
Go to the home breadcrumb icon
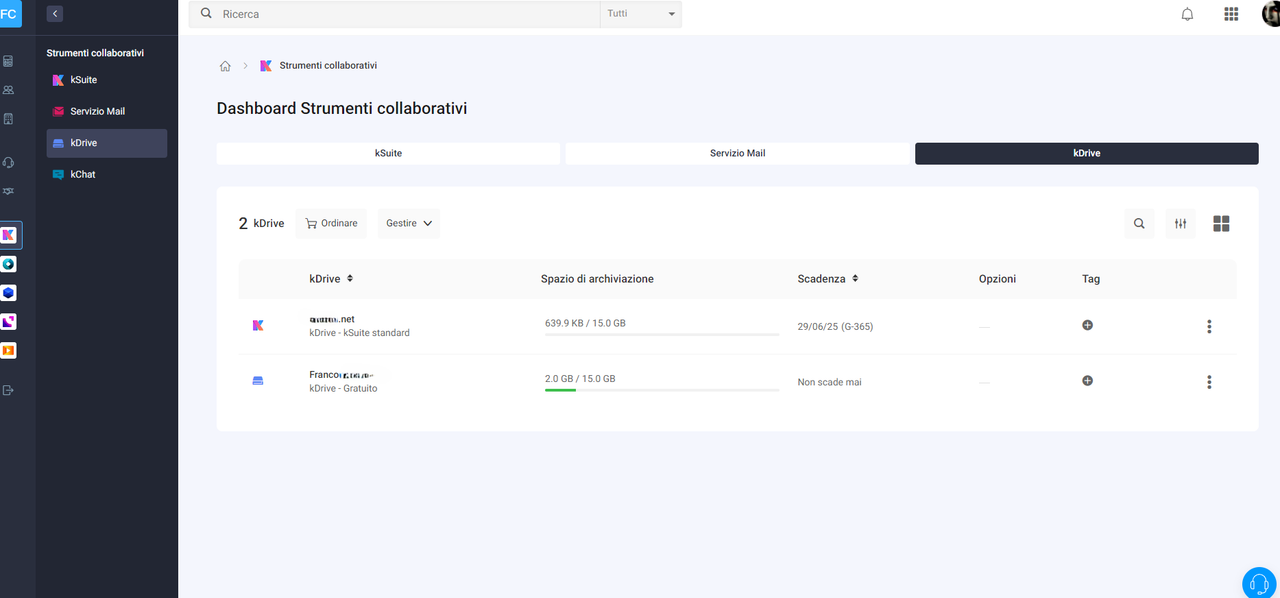225,66
